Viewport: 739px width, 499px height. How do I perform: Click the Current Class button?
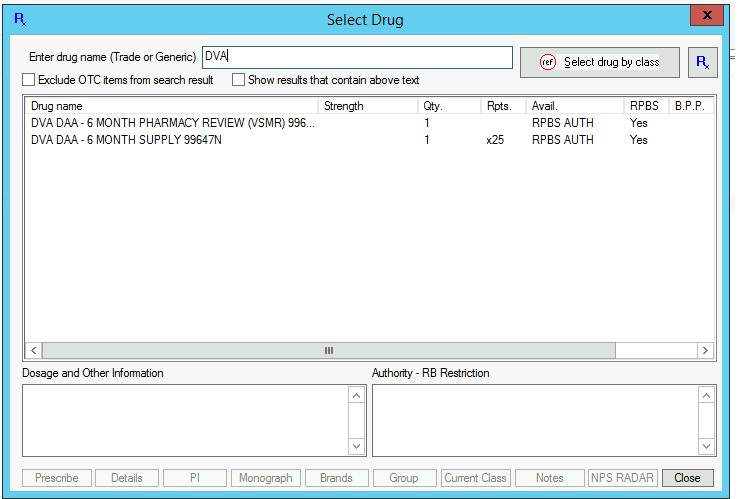click(476, 478)
